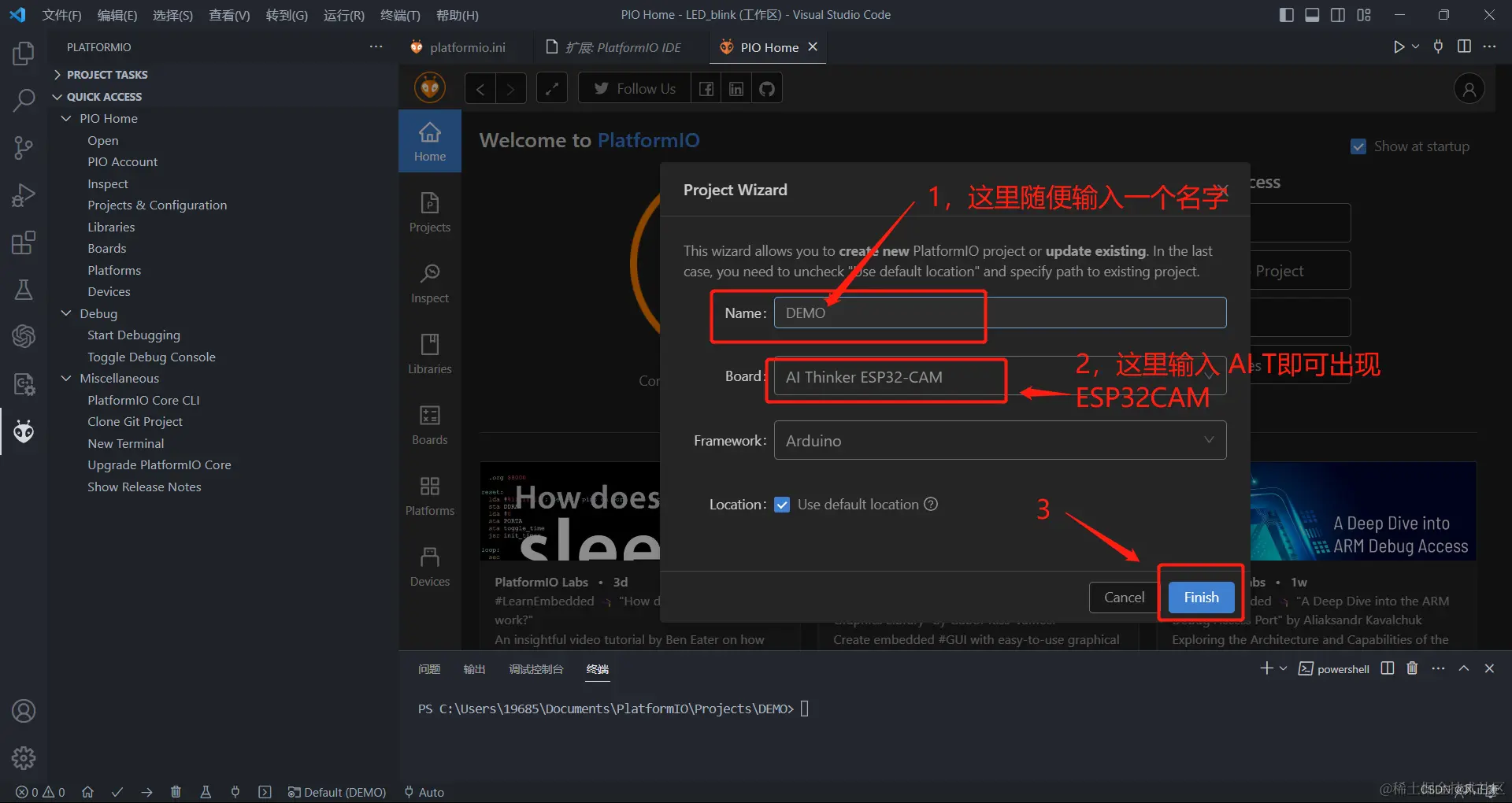Open the Manage gear icon
Viewport: 1512px width, 803px height.
pyautogui.click(x=24, y=758)
